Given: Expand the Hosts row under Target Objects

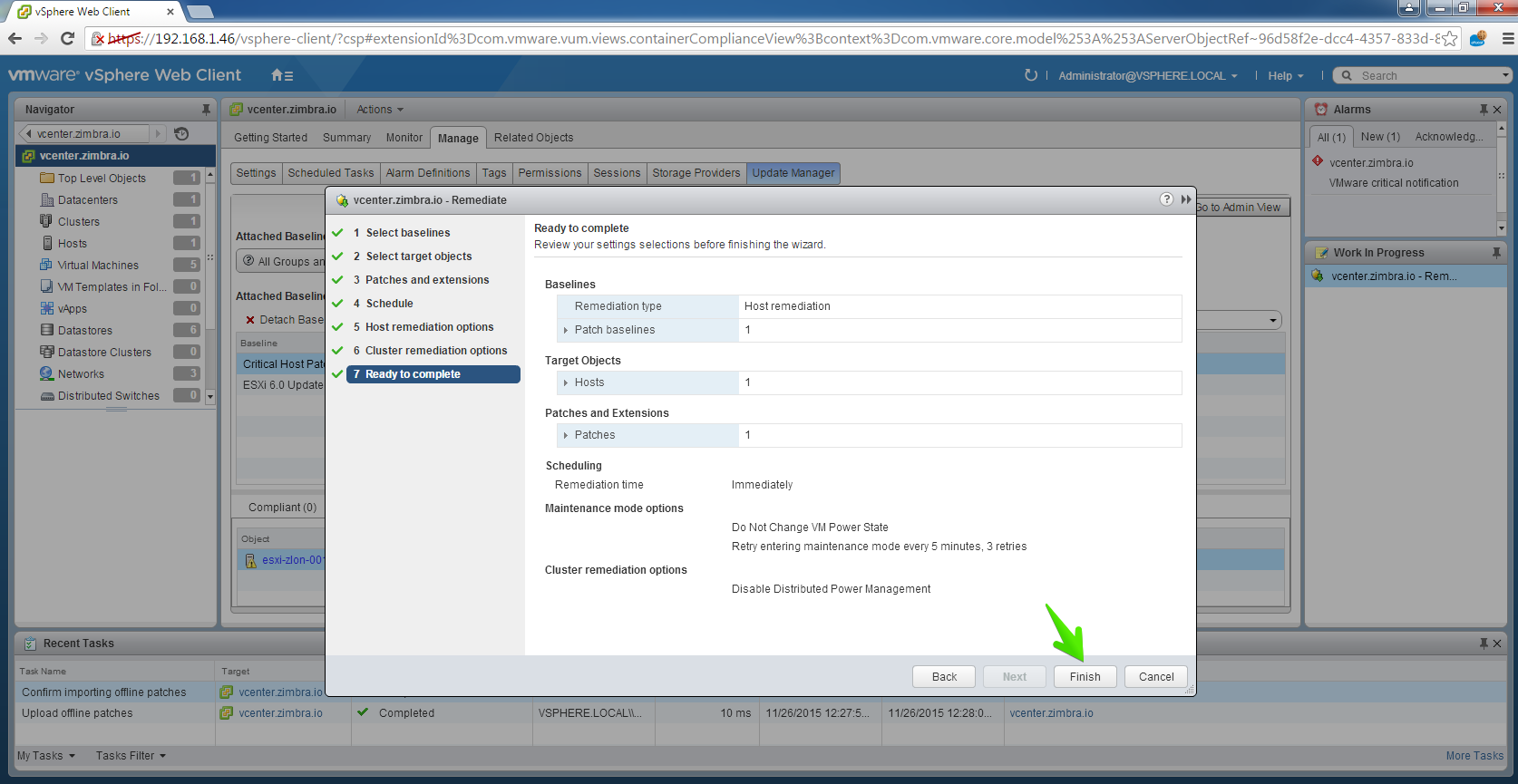Looking at the screenshot, I should 566,382.
